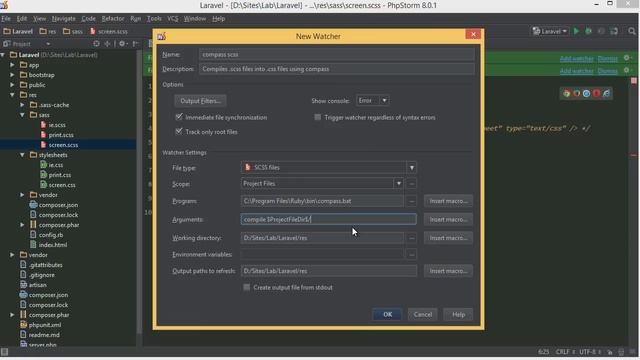
Task: Open preview in Opera browser icon
Action: 596,93
